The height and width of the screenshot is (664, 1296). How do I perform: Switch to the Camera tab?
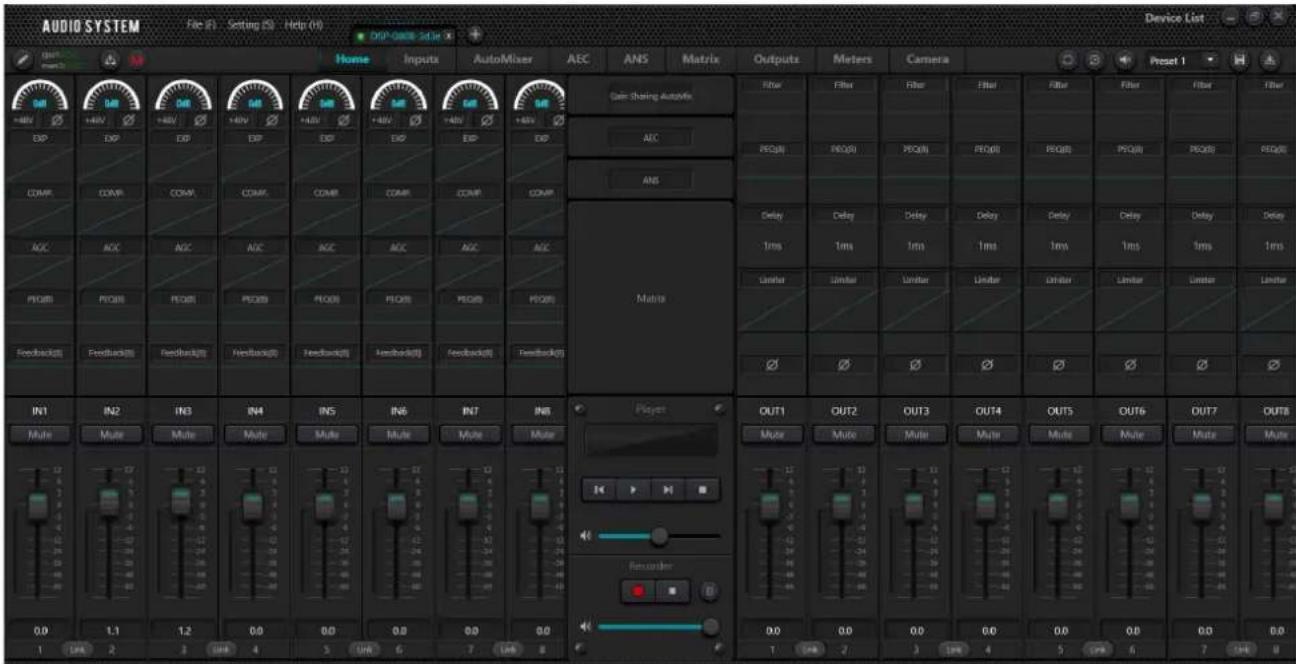point(927,60)
